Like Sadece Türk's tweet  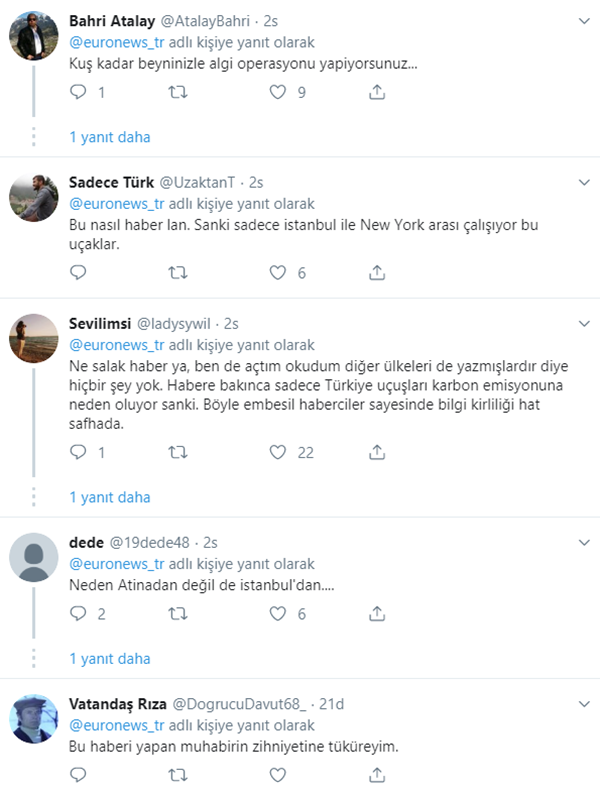[278, 272]
